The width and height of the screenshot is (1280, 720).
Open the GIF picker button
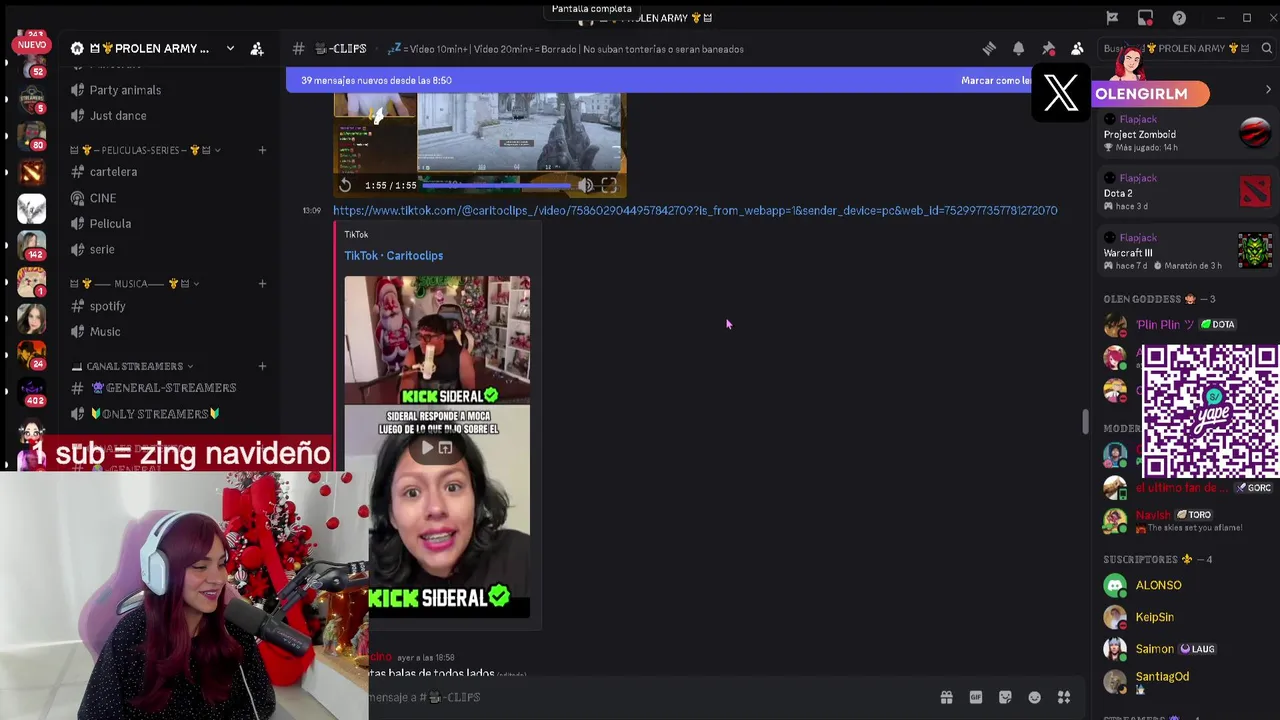click(x=976, y=697)
